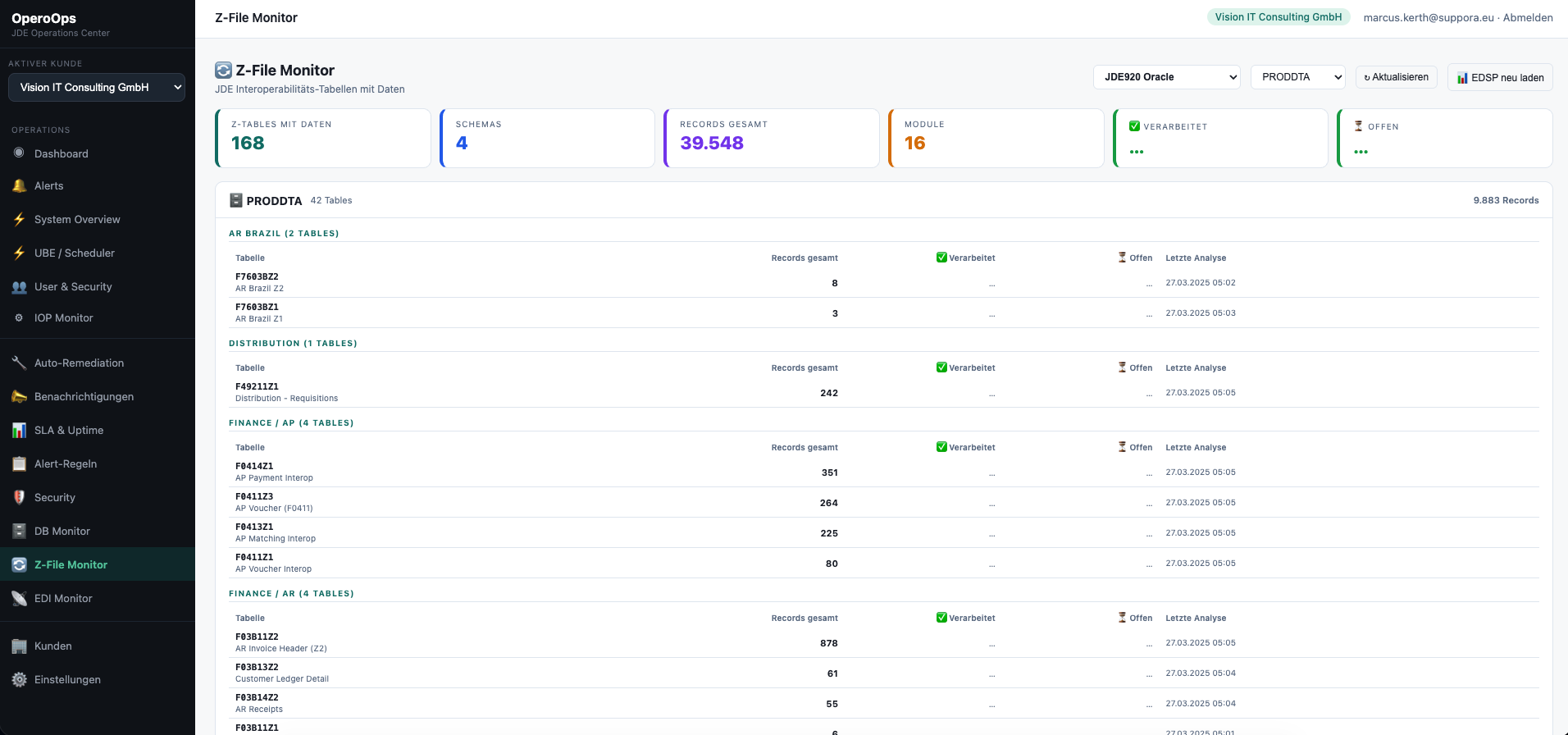Click EDSP neu laden button
The image size is (1568, 735).
click(x=1500, y=78)
